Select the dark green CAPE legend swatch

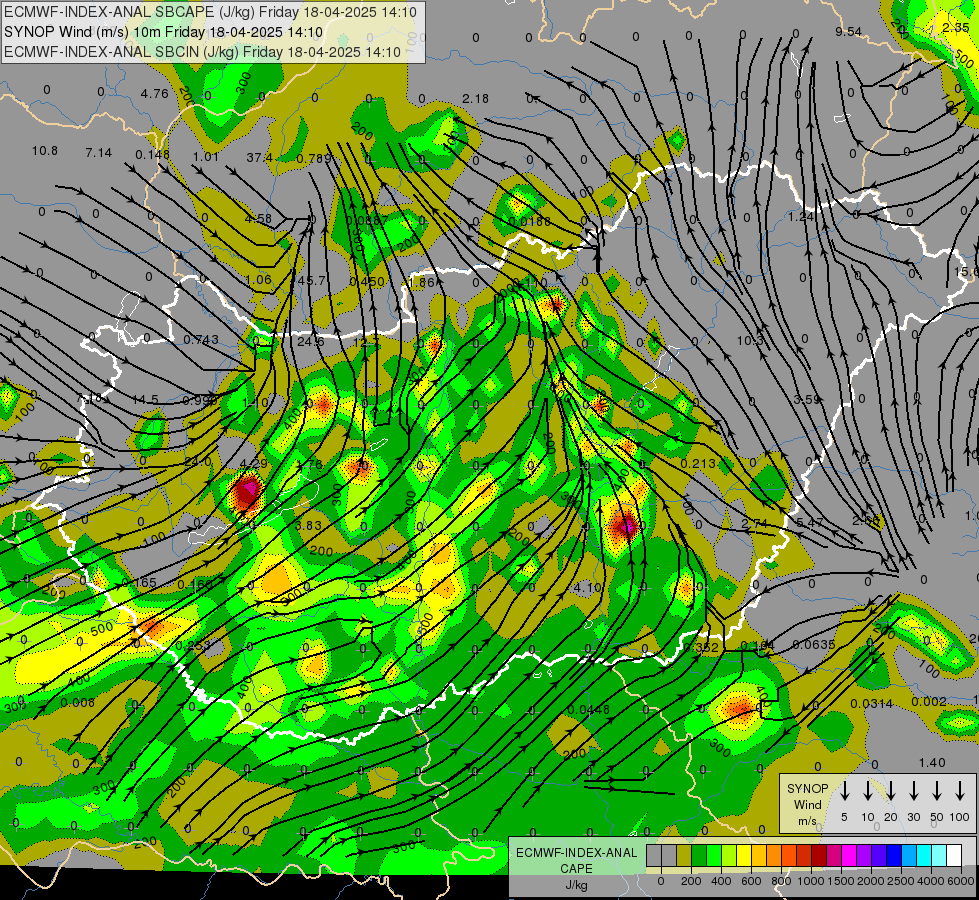point(699,856)
